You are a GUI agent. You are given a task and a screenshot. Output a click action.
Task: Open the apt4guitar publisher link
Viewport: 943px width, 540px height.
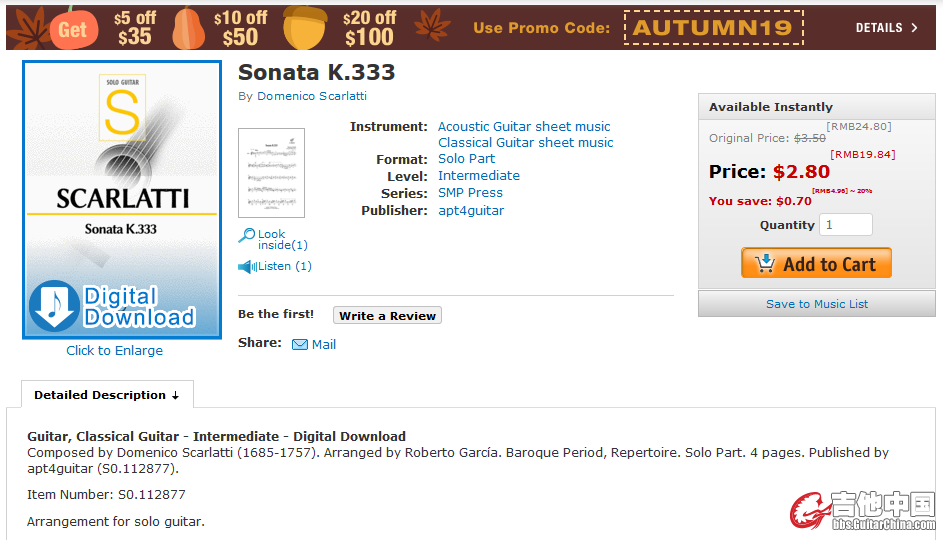[x=471, y=210]
